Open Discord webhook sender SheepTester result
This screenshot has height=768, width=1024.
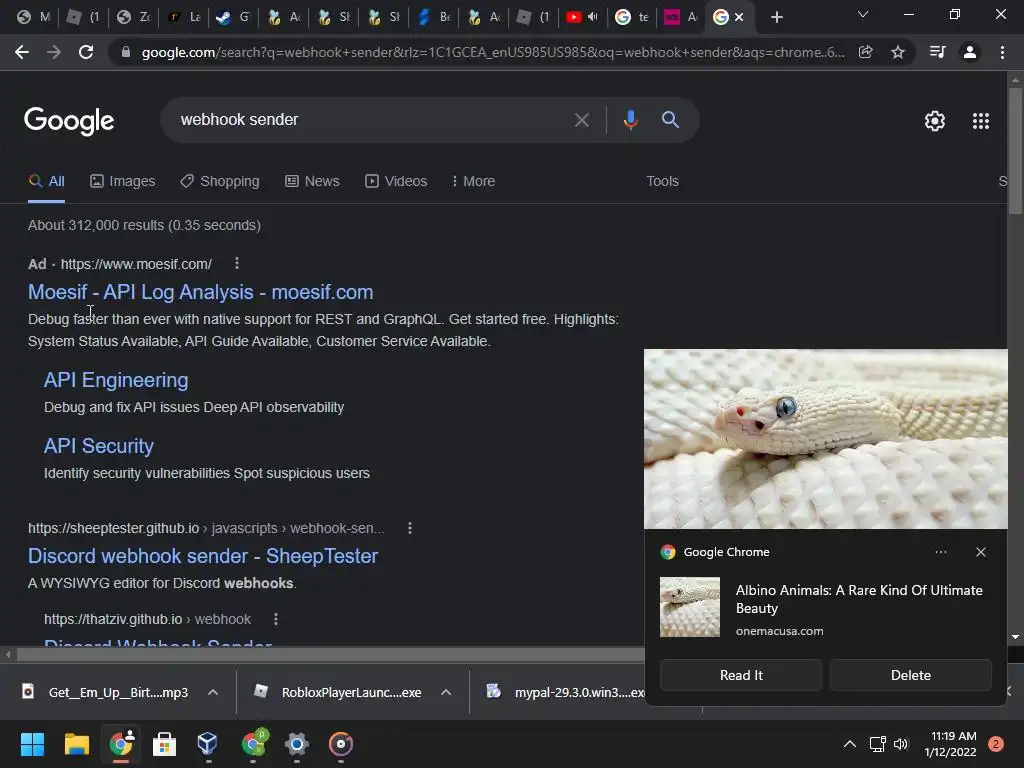(x=203, y=556)
